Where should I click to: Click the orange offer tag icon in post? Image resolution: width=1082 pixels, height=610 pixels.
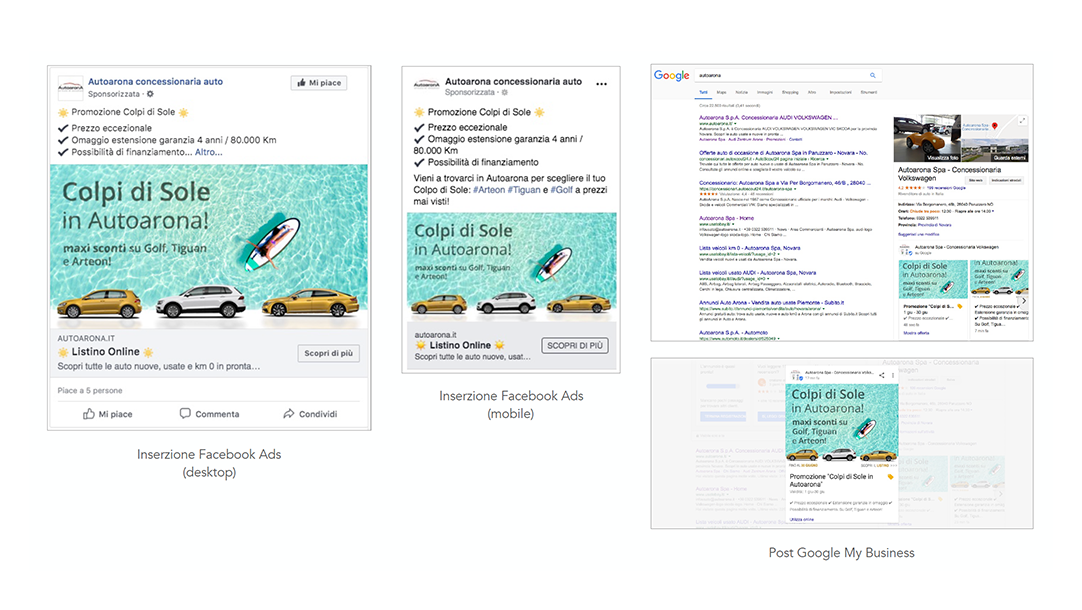[x=890, y=477]
